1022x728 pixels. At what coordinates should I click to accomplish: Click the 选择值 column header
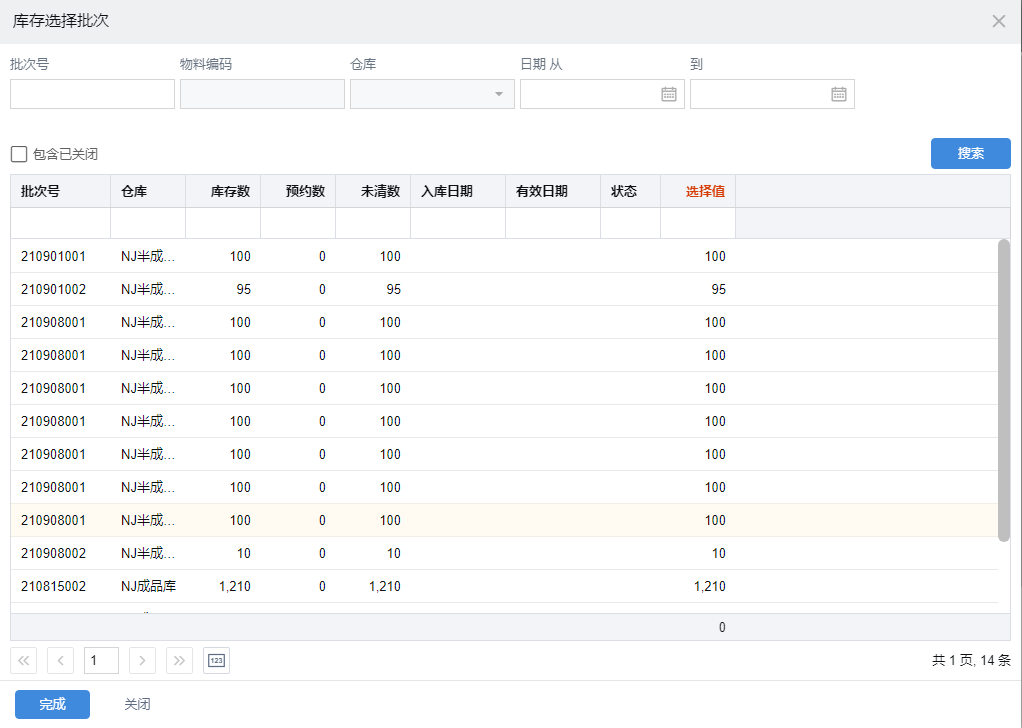coord(698,192)
